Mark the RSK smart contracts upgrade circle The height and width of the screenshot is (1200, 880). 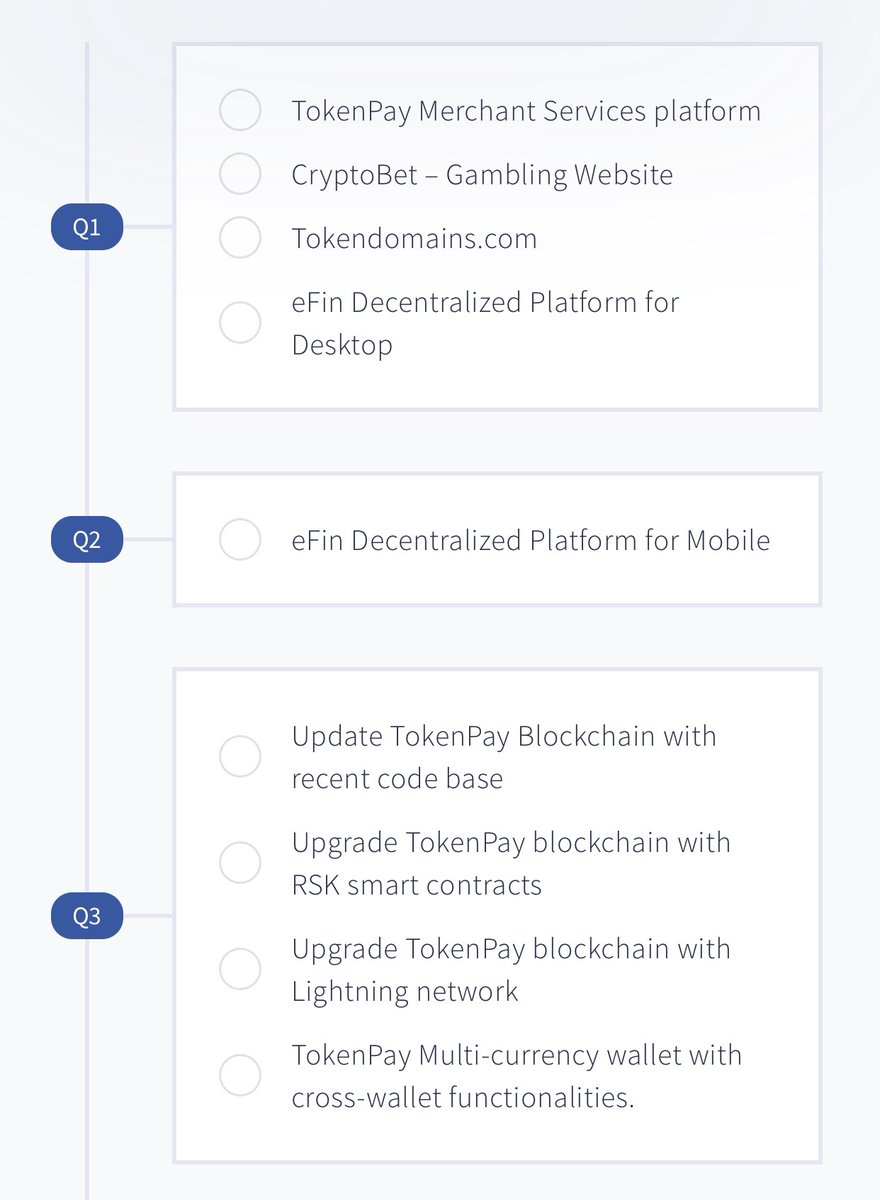coord(240,863)
